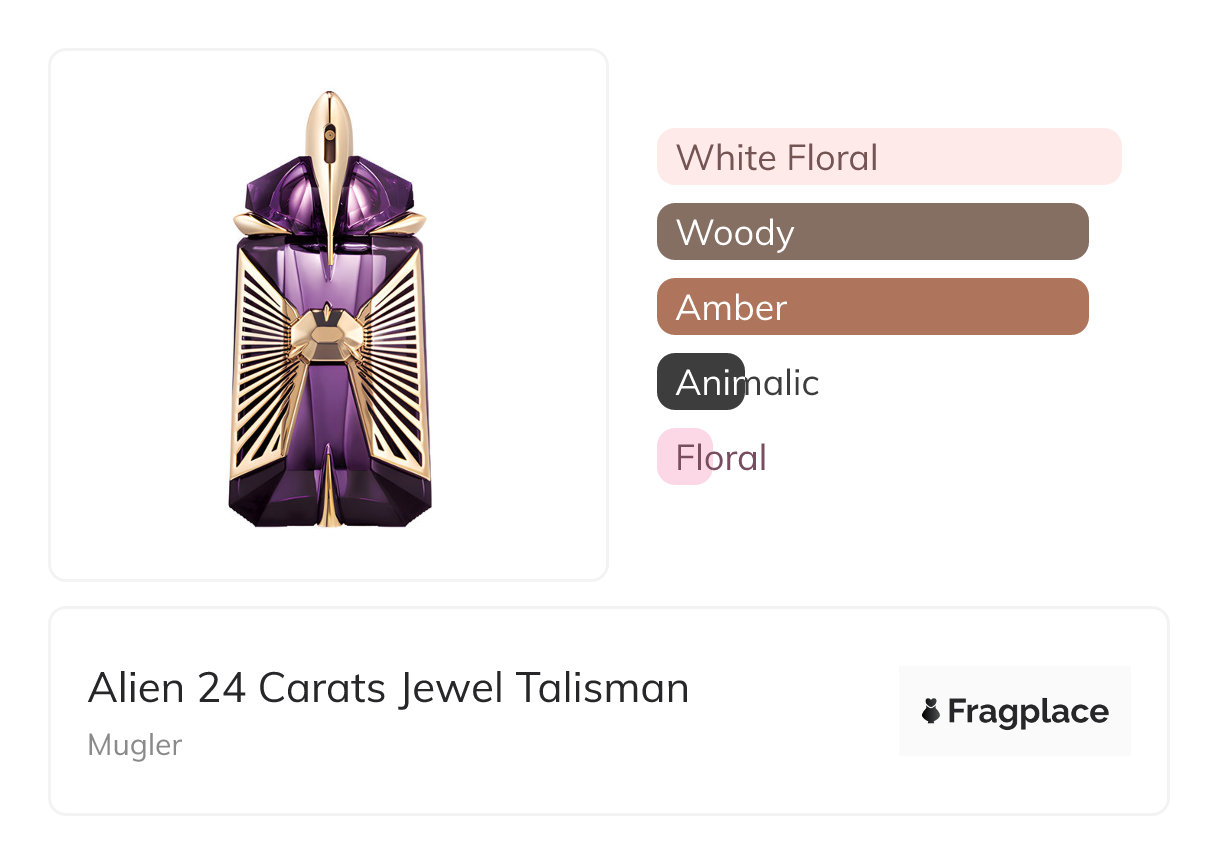
Task: Click the Fragplace bottle logo icon
Action: [x=931, y=711]
